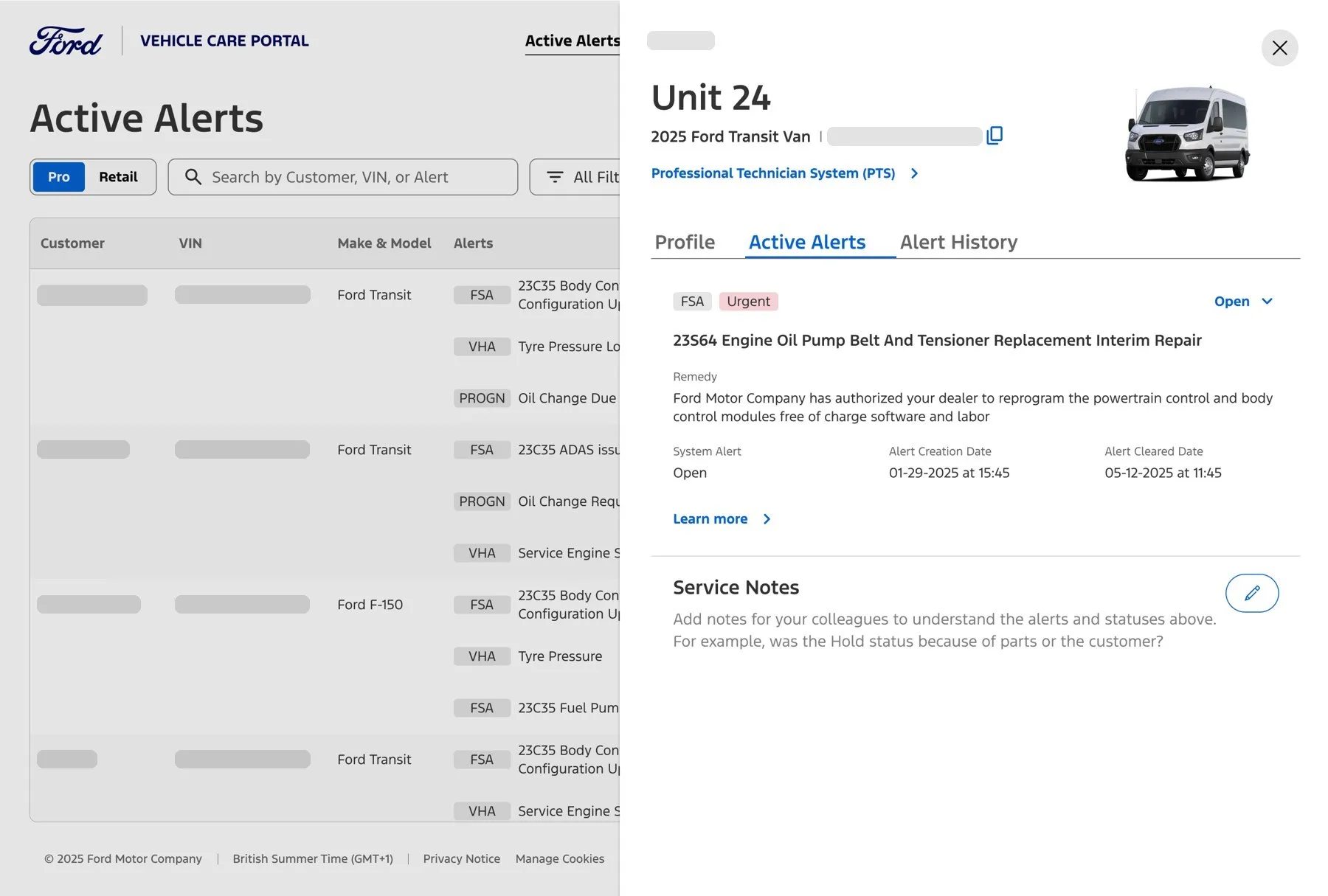Open the Manage Cookies link
The width and height of the screenshot is (1328, 896).
click(x=560, y=859)
